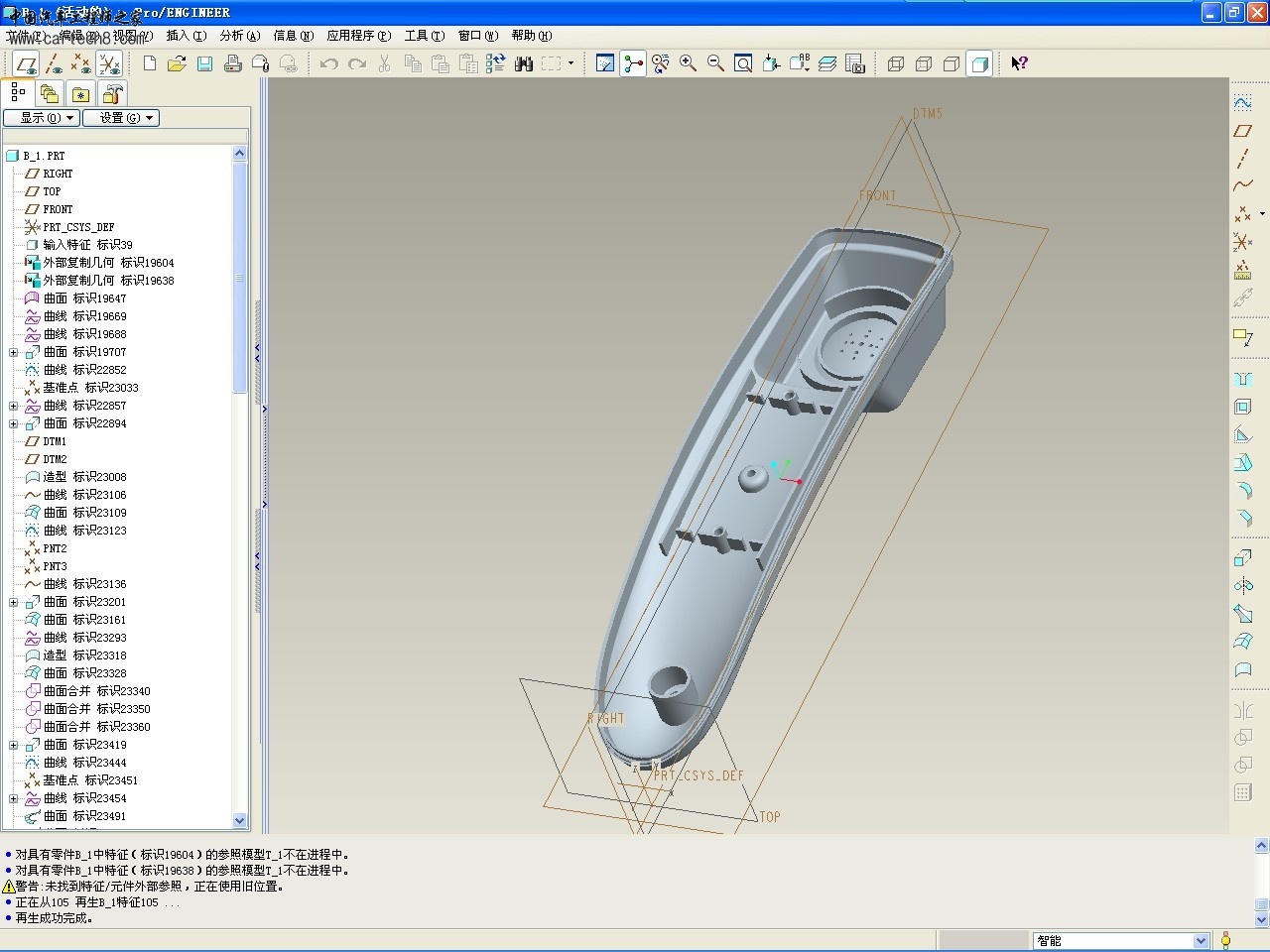Click the Save file icon
The image size is (1270, 952).
pos(204,63)
